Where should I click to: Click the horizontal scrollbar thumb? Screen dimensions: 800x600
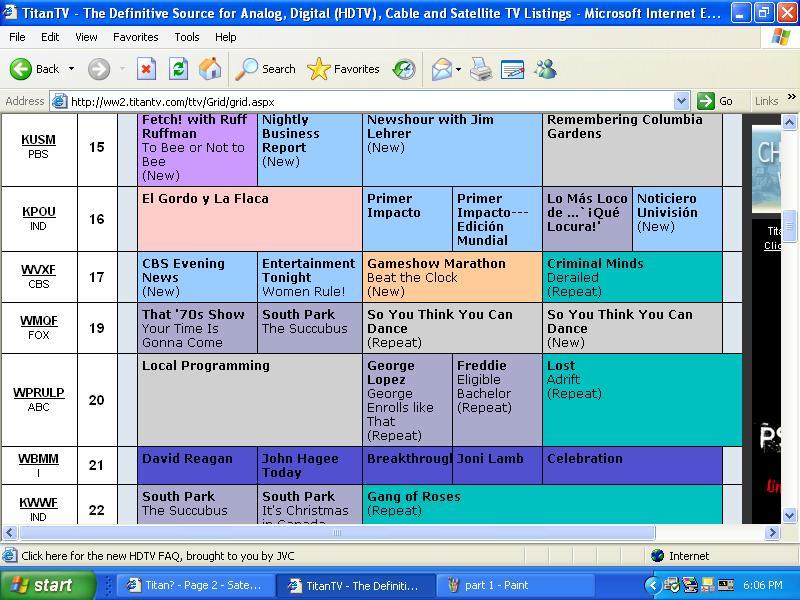coord(337,533)
